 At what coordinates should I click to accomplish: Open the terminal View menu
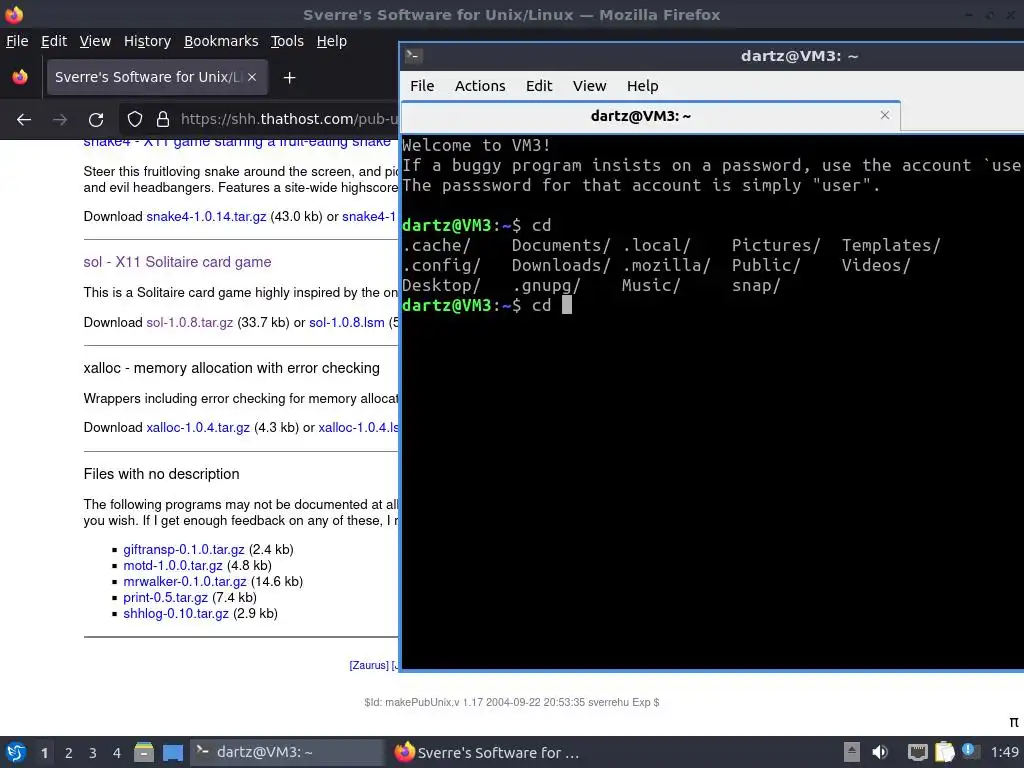(x=589, y=86)
